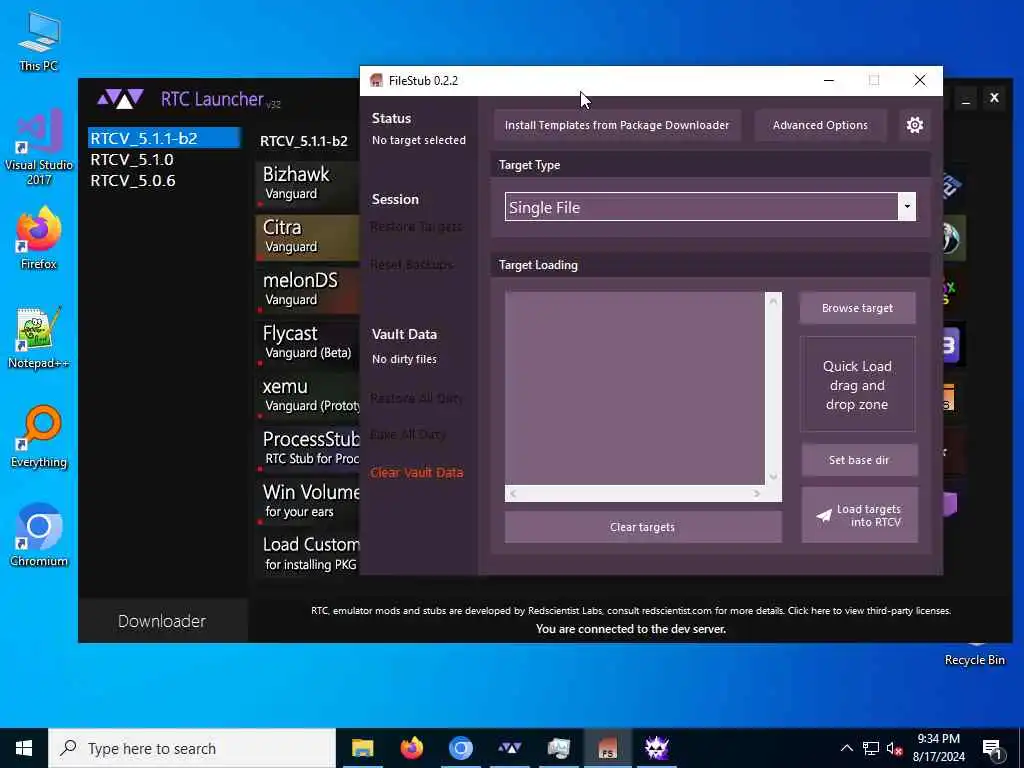Screen dimensions: 1024x768
Task: Click the Bake All Dirty button
Action: point(408,434)
